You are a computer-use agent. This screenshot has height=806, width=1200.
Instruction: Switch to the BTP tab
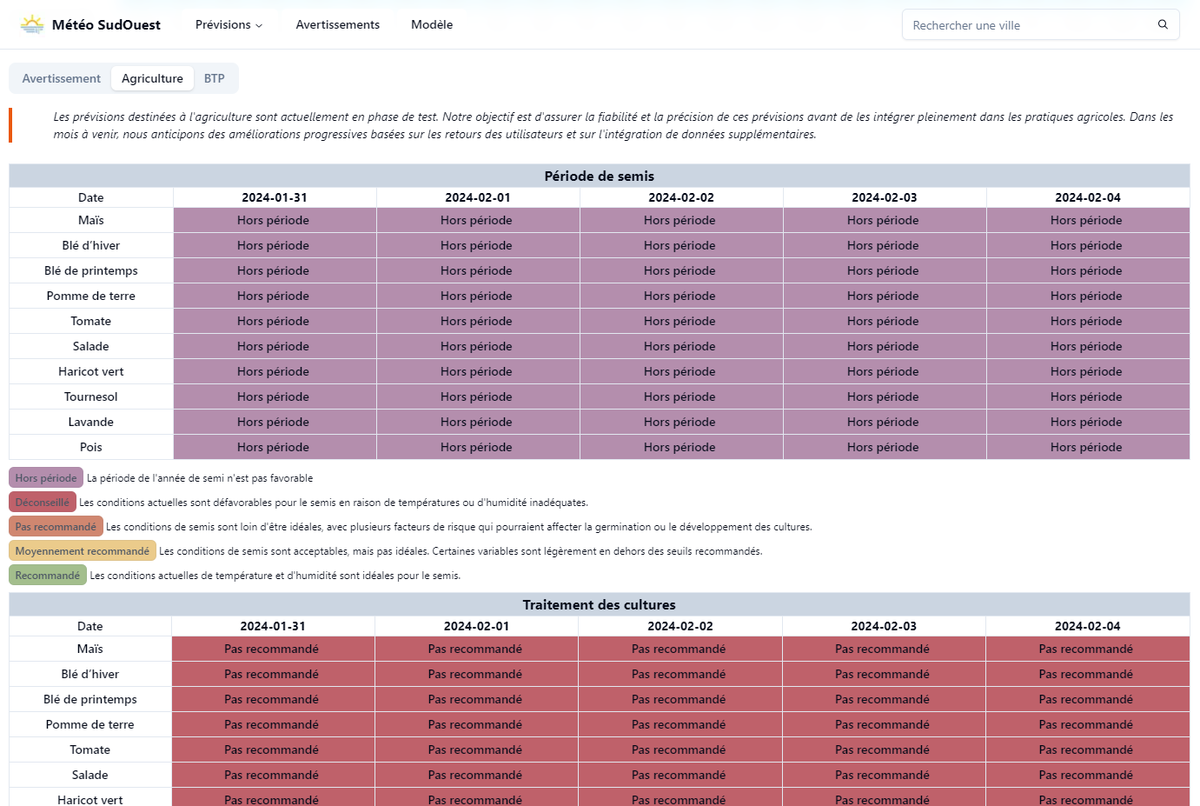click(214, 78)
